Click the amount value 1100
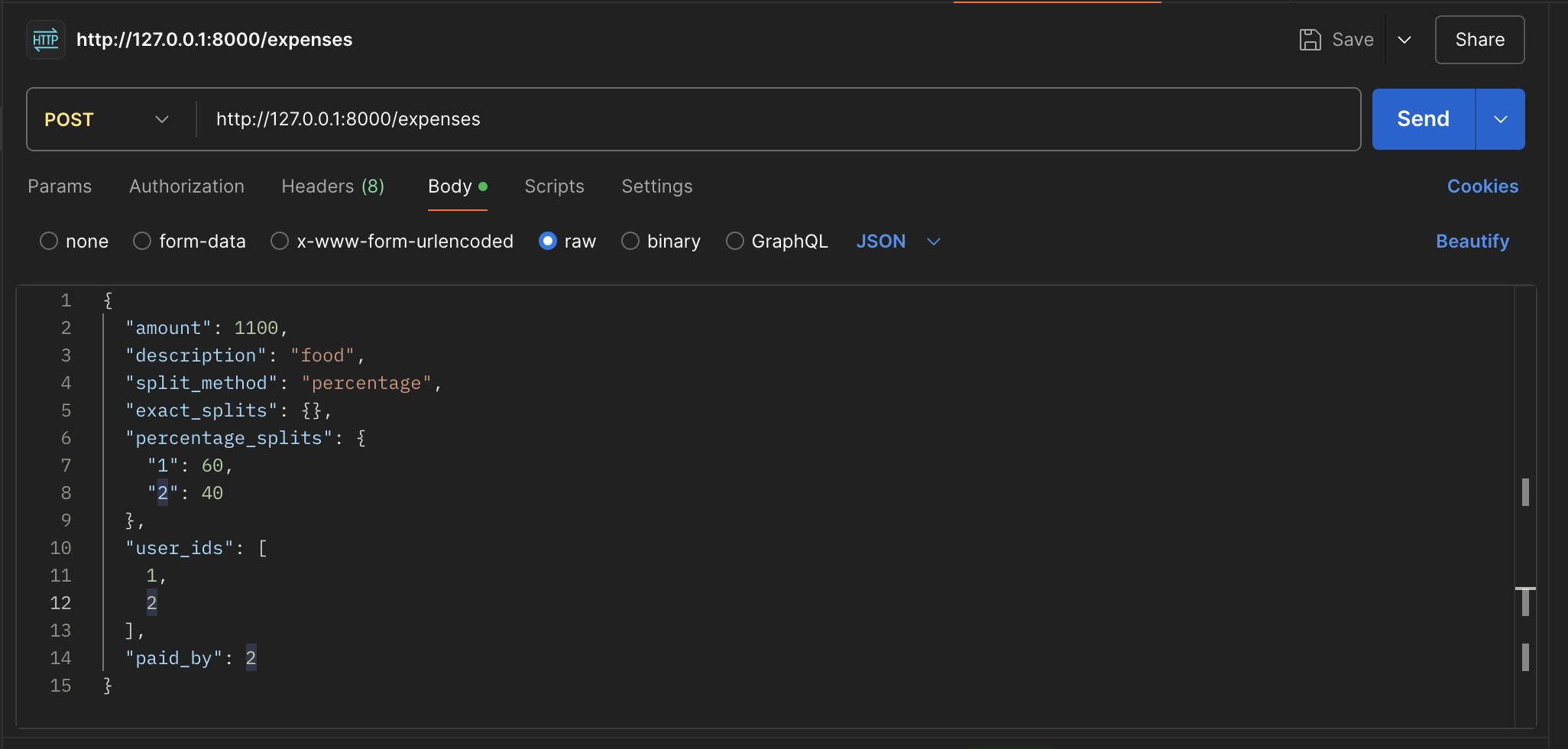 (x=256, y=328)
